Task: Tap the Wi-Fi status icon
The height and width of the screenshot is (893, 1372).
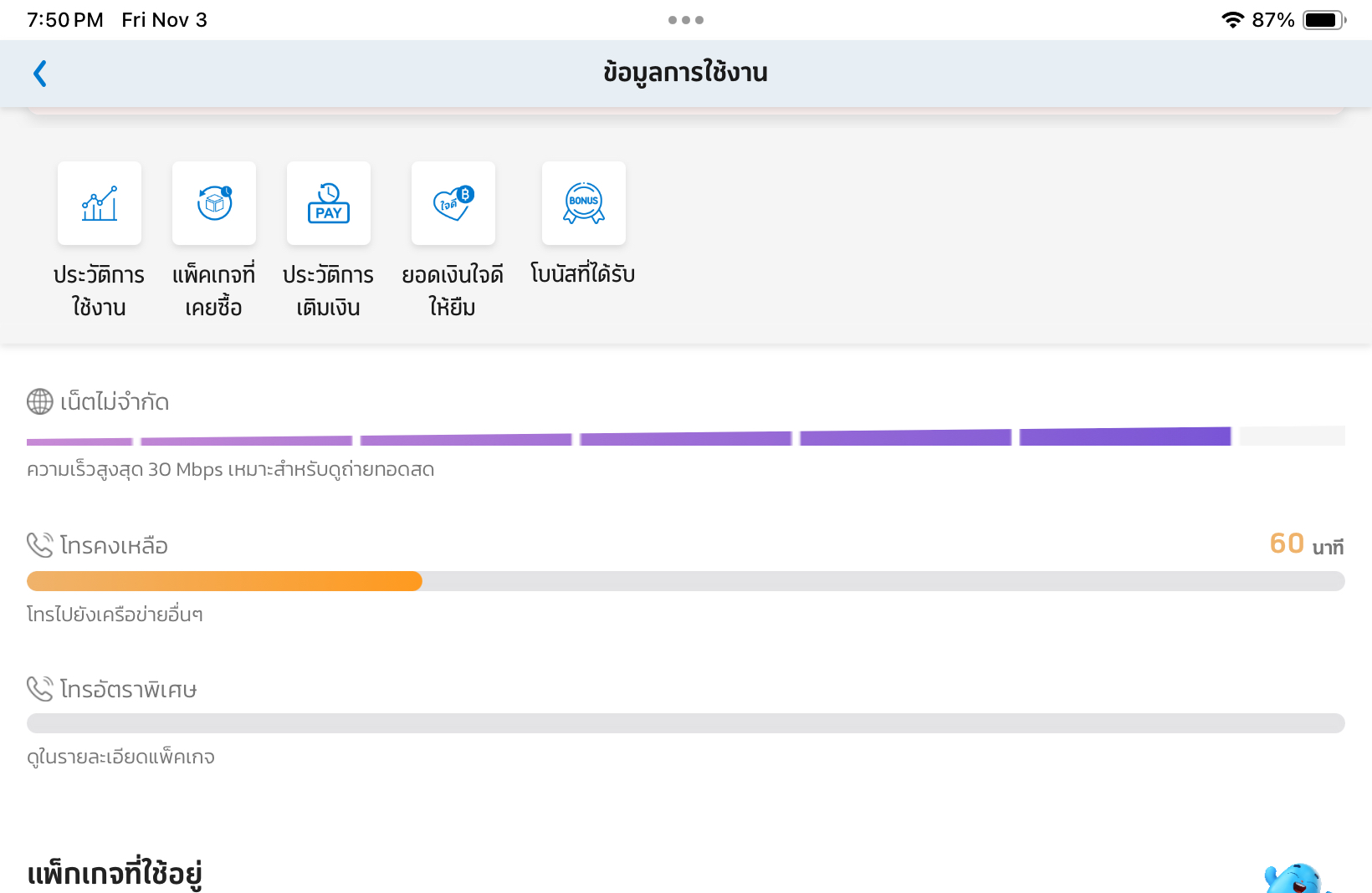Action: point(1232,20)
